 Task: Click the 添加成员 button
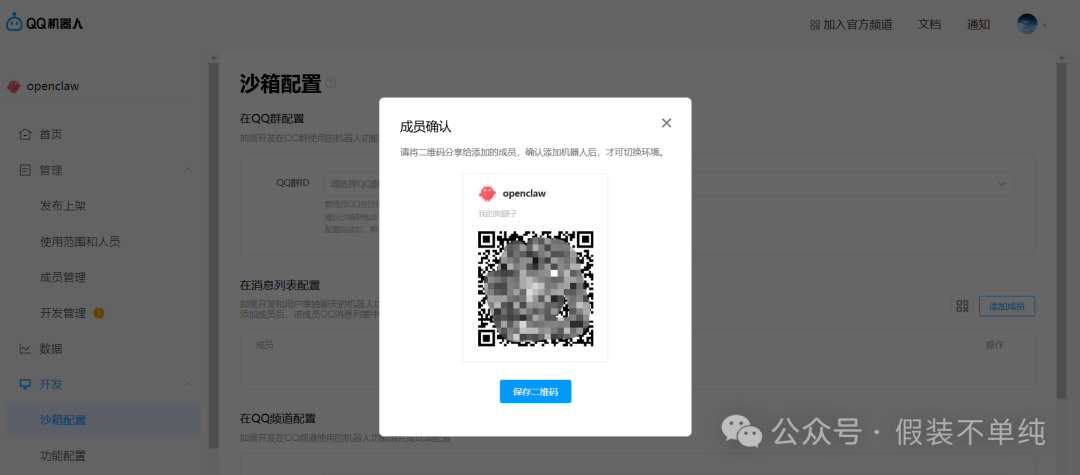click(x=1006, y=307)
